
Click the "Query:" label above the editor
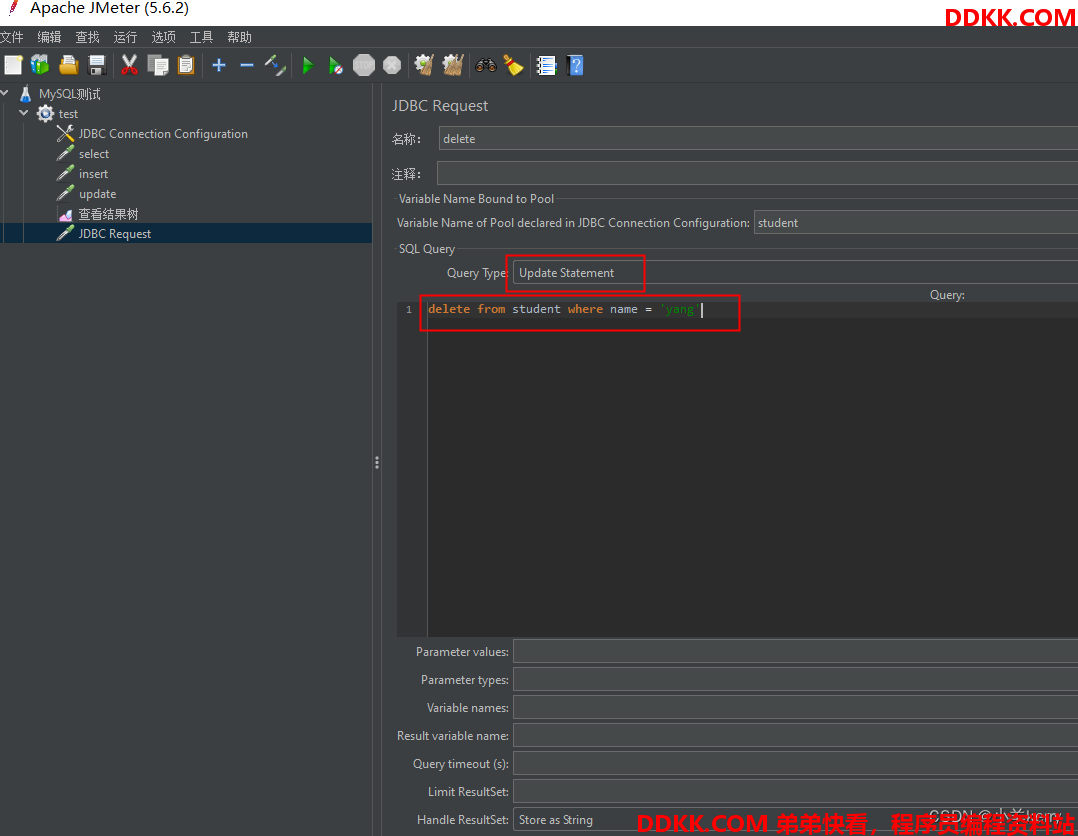point(947,295)
